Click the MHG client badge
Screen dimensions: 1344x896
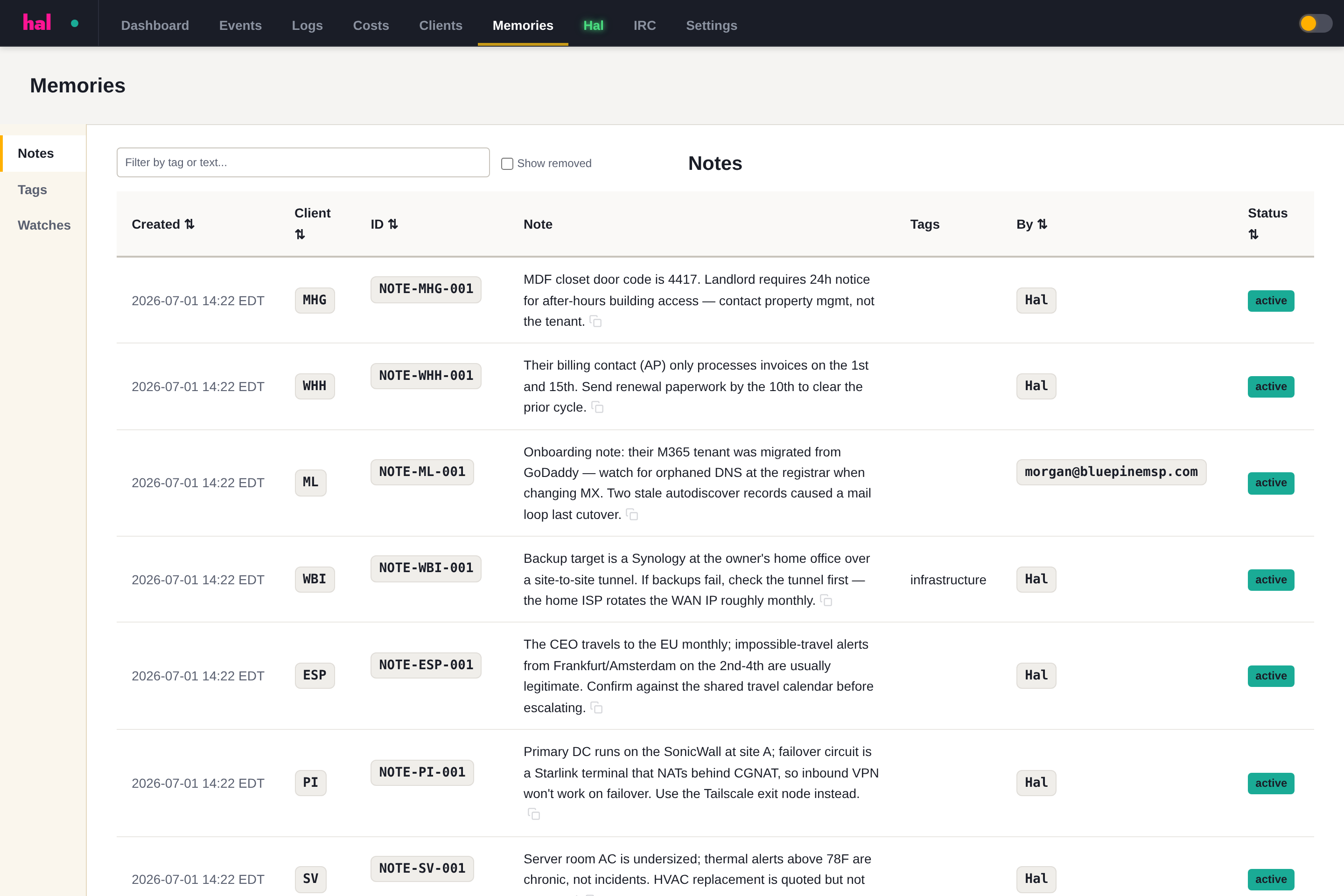[314, 300]
